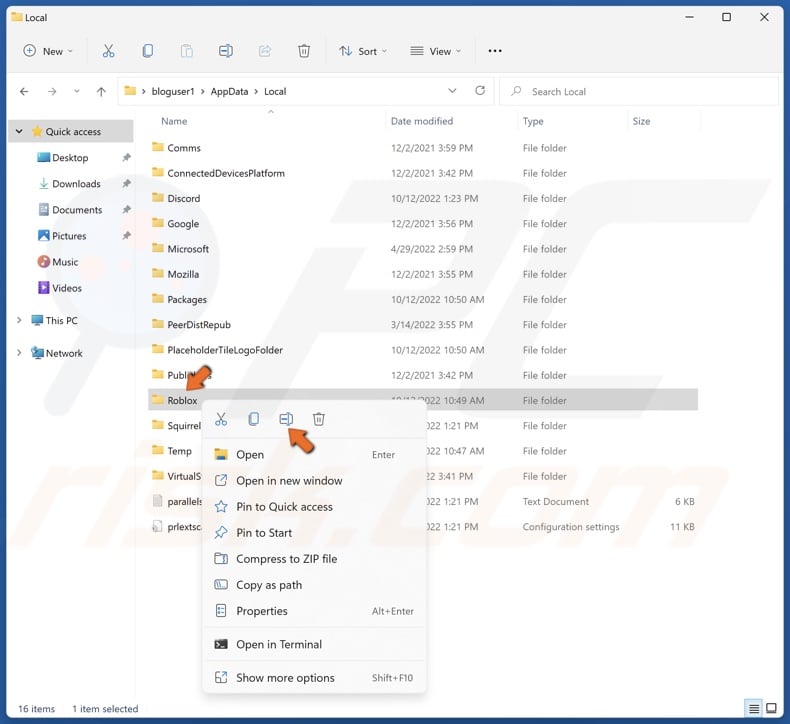
Task: Click the magnifier icon in Search Local box
Action: point(516,91)
